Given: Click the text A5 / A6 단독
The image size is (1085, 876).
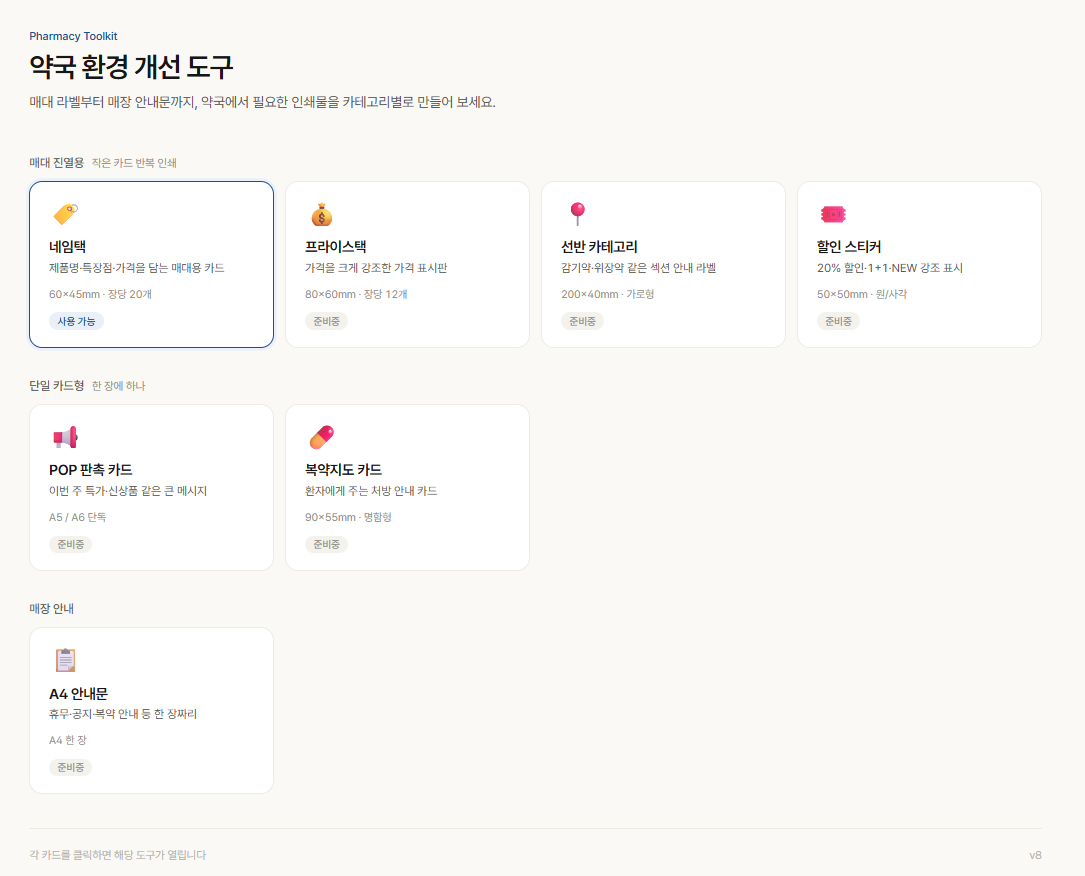Looking at the screenshot, I should coord(78,517).
